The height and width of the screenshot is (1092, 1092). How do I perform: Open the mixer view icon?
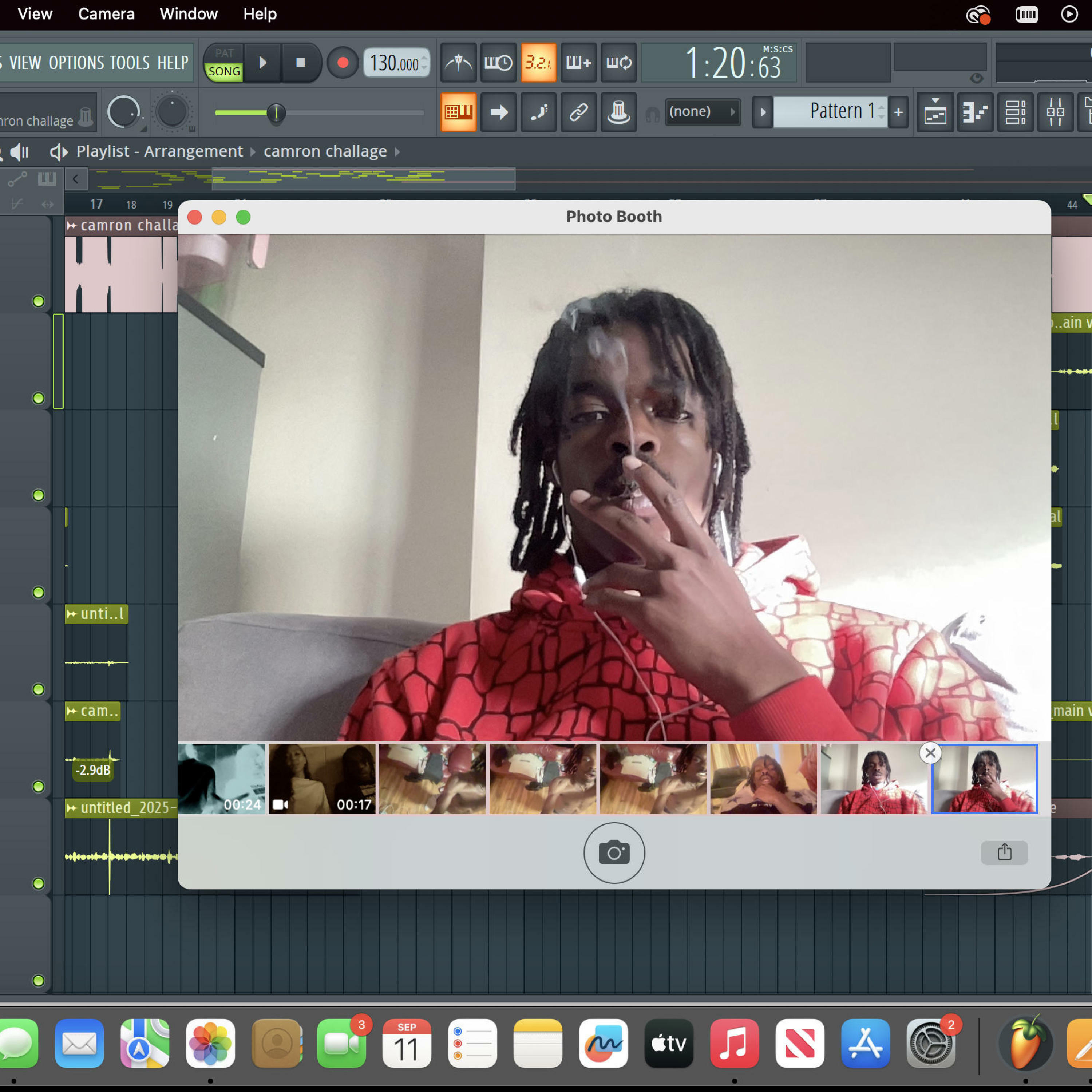pos(1055,112)
